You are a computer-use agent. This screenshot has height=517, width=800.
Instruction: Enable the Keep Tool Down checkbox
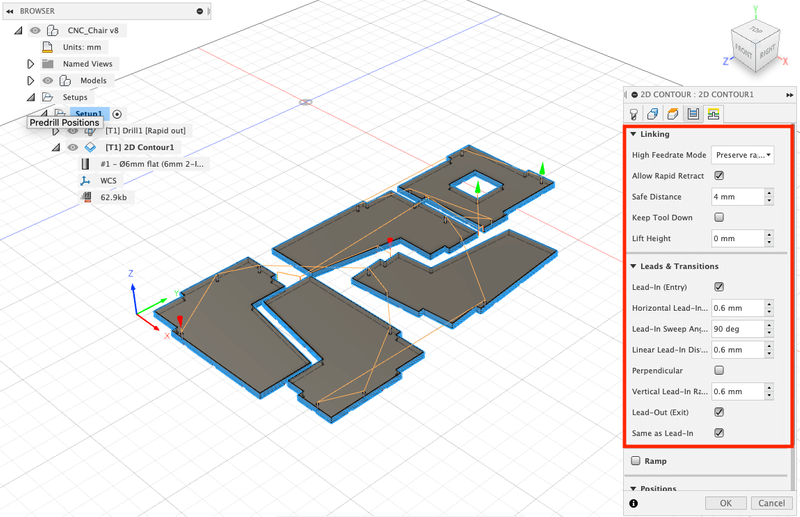click(x=719, y=217)
